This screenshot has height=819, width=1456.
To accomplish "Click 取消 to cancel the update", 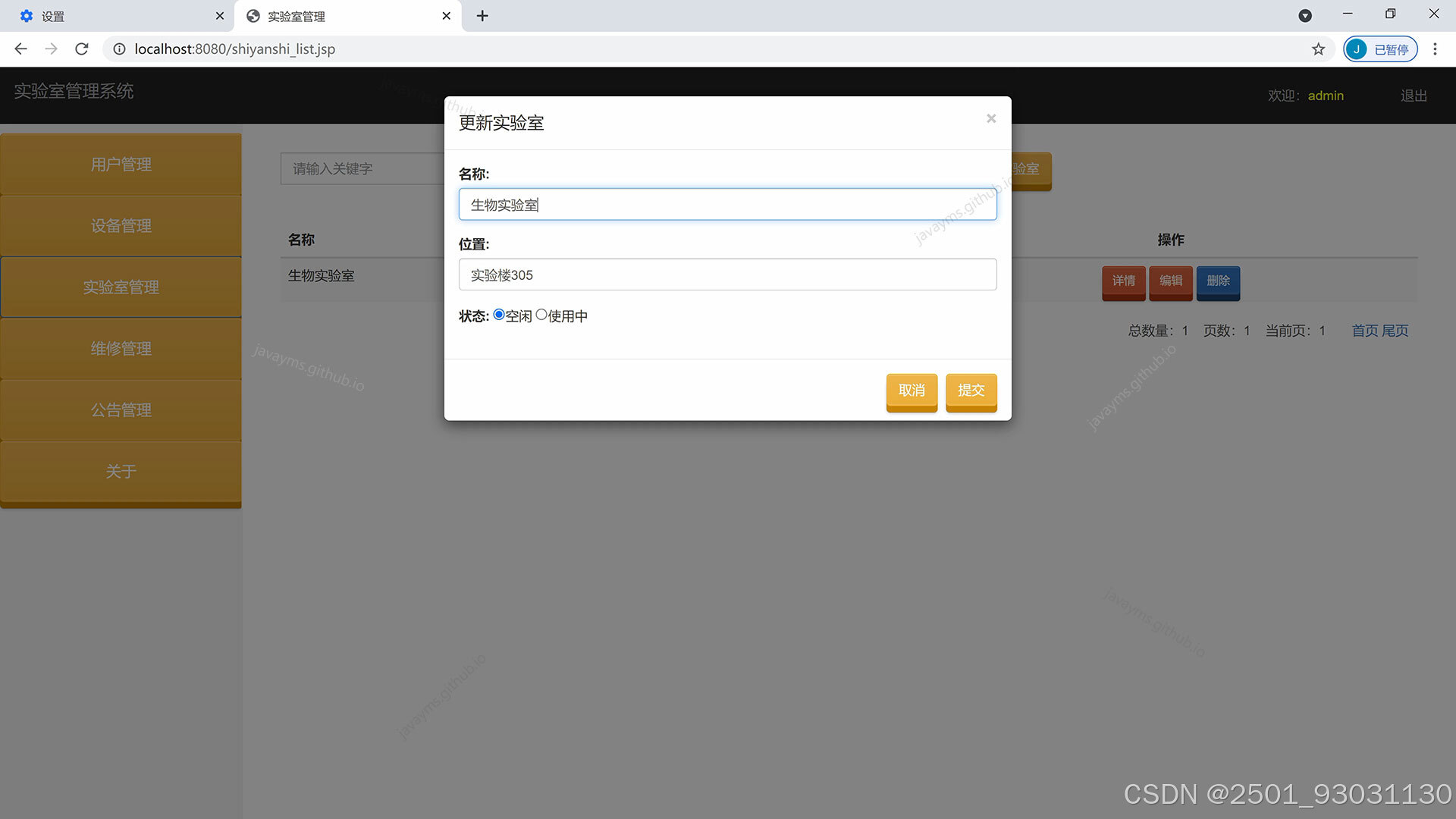I will (912, 391).
